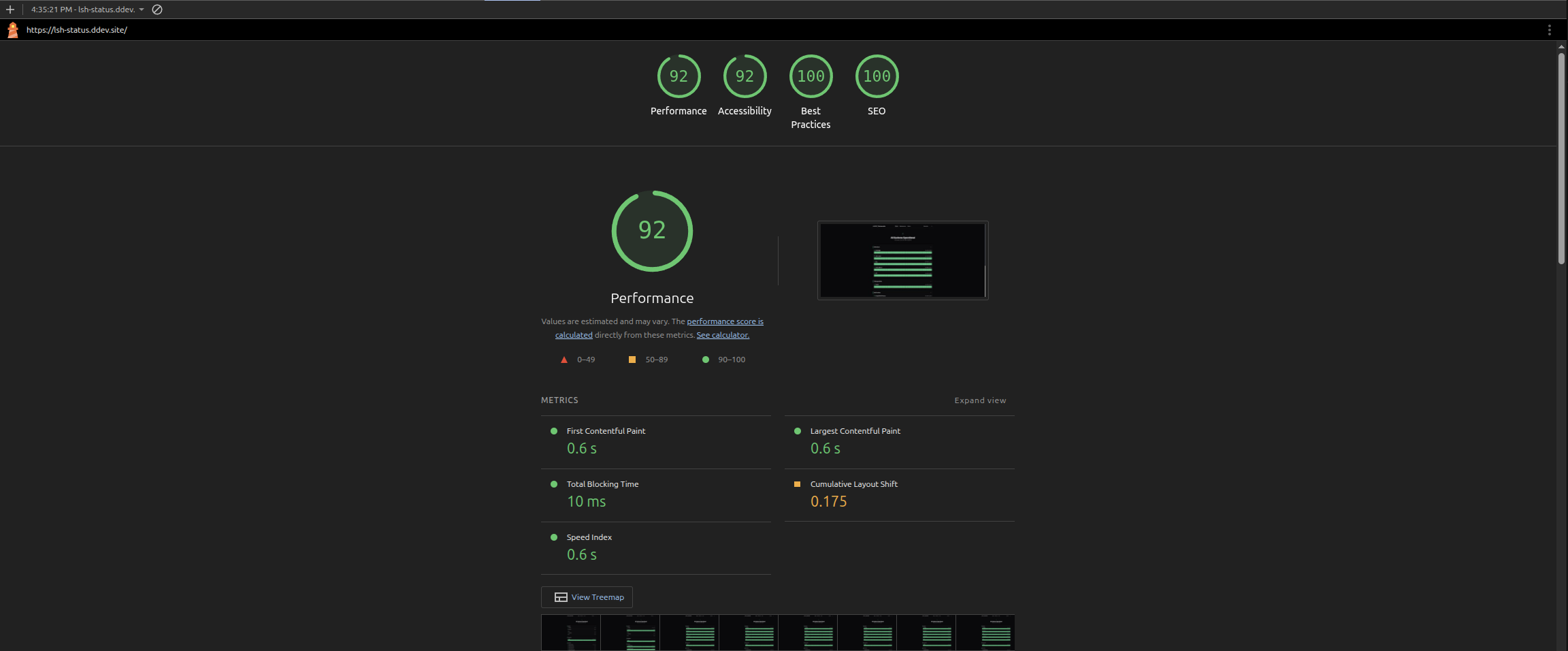This screenshot has height=651, width=1568.
Task: Open the 'performance score is calculated' link
Action: (725, 321)
